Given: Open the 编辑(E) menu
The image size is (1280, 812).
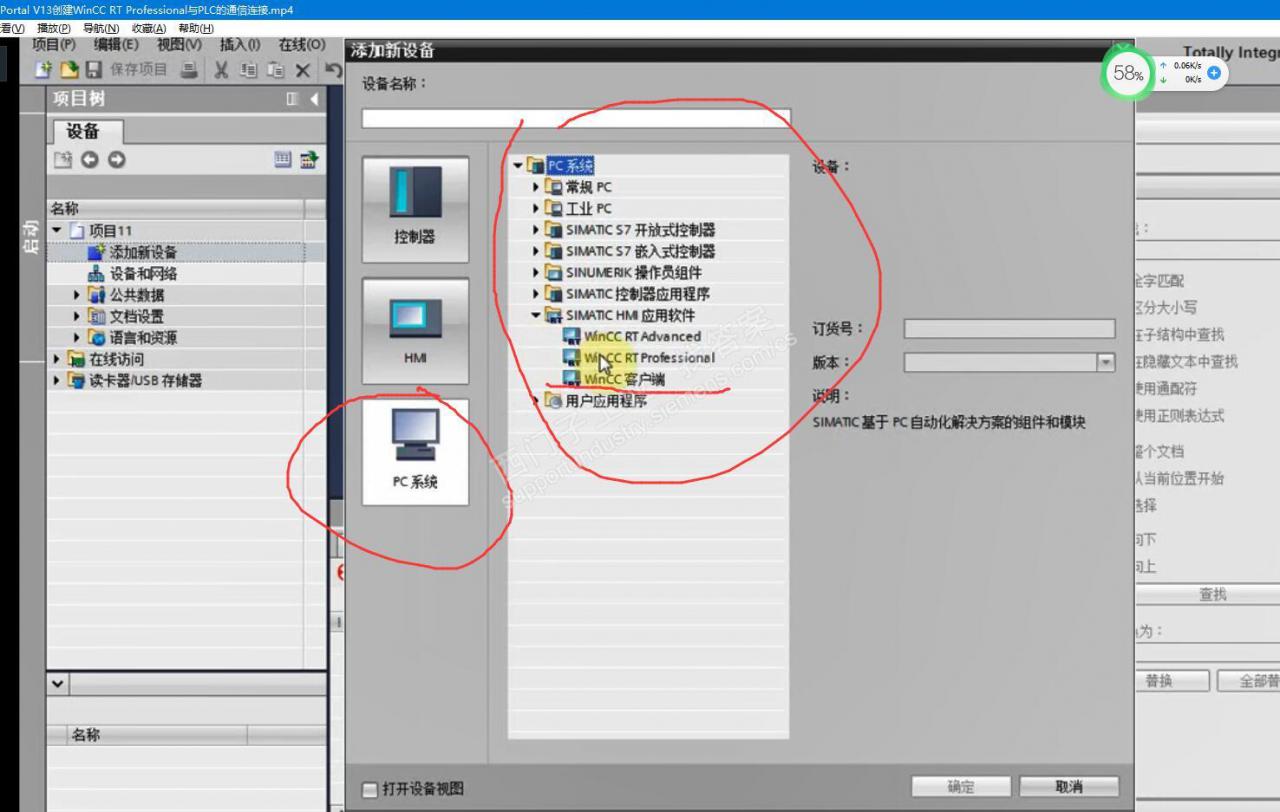Looking at the screenshot, I should tap(116, 45).
